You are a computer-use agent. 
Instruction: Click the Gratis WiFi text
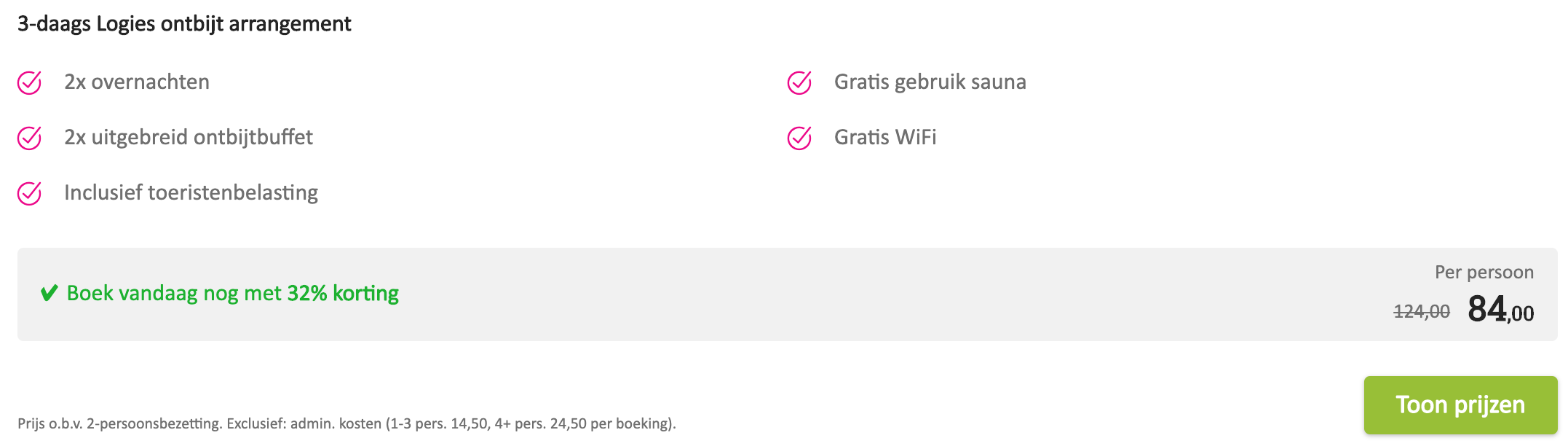tap(885, 137)
